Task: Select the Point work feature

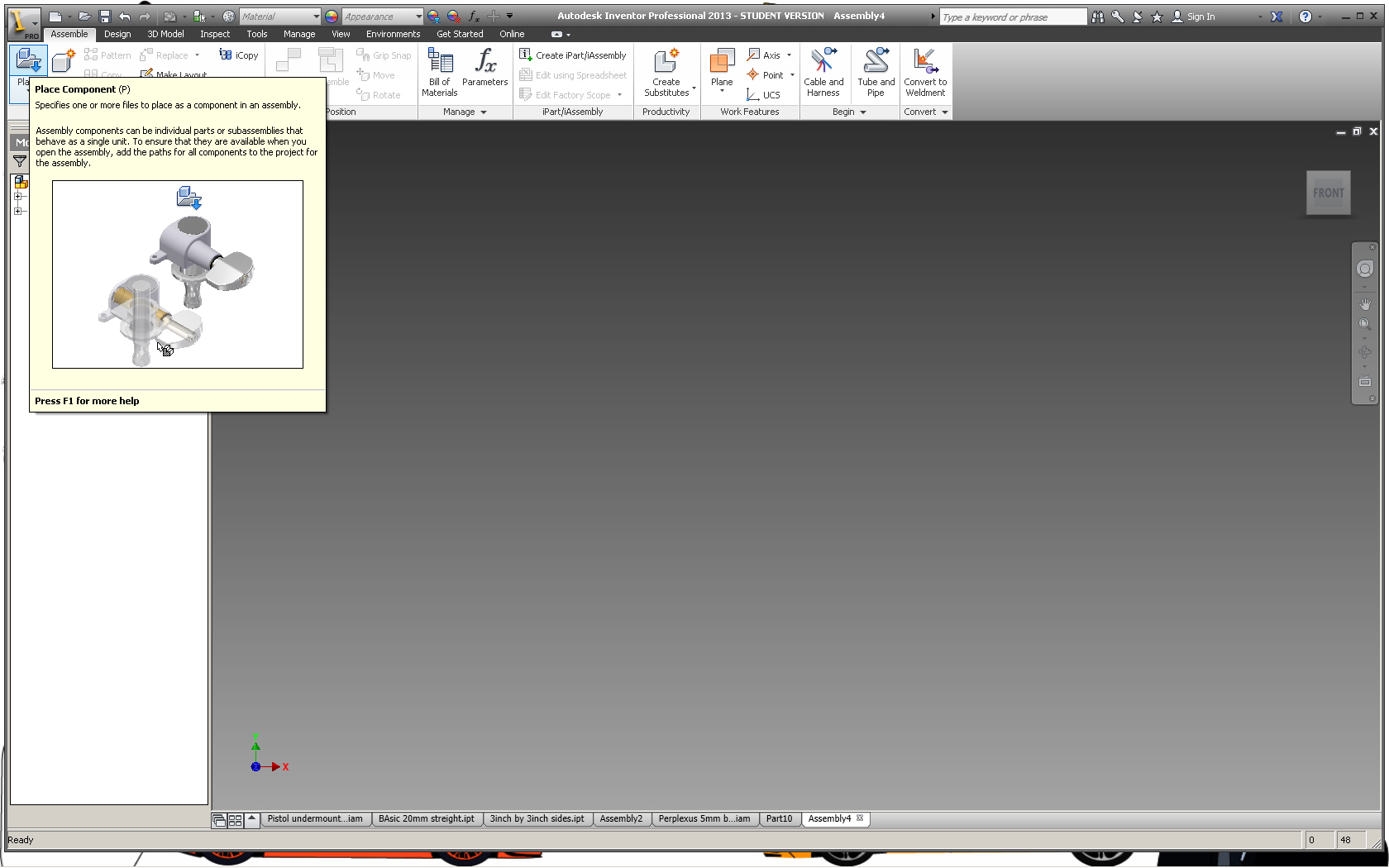Action: 765,75
